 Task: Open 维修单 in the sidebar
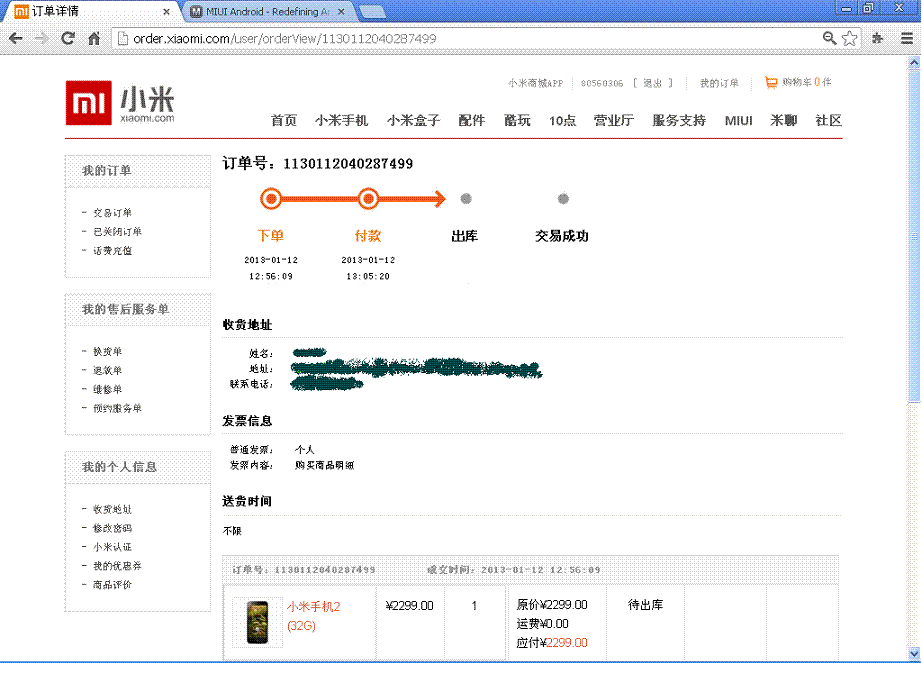(x=108, y=389)
